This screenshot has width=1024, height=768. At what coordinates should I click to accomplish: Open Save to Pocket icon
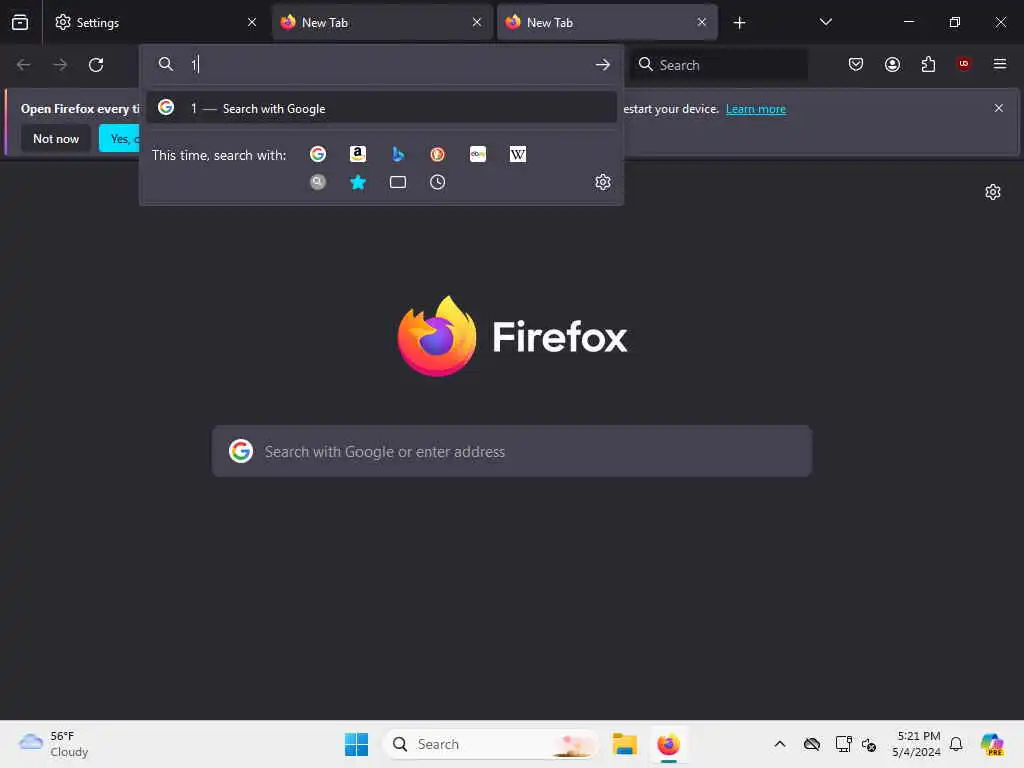856,64
